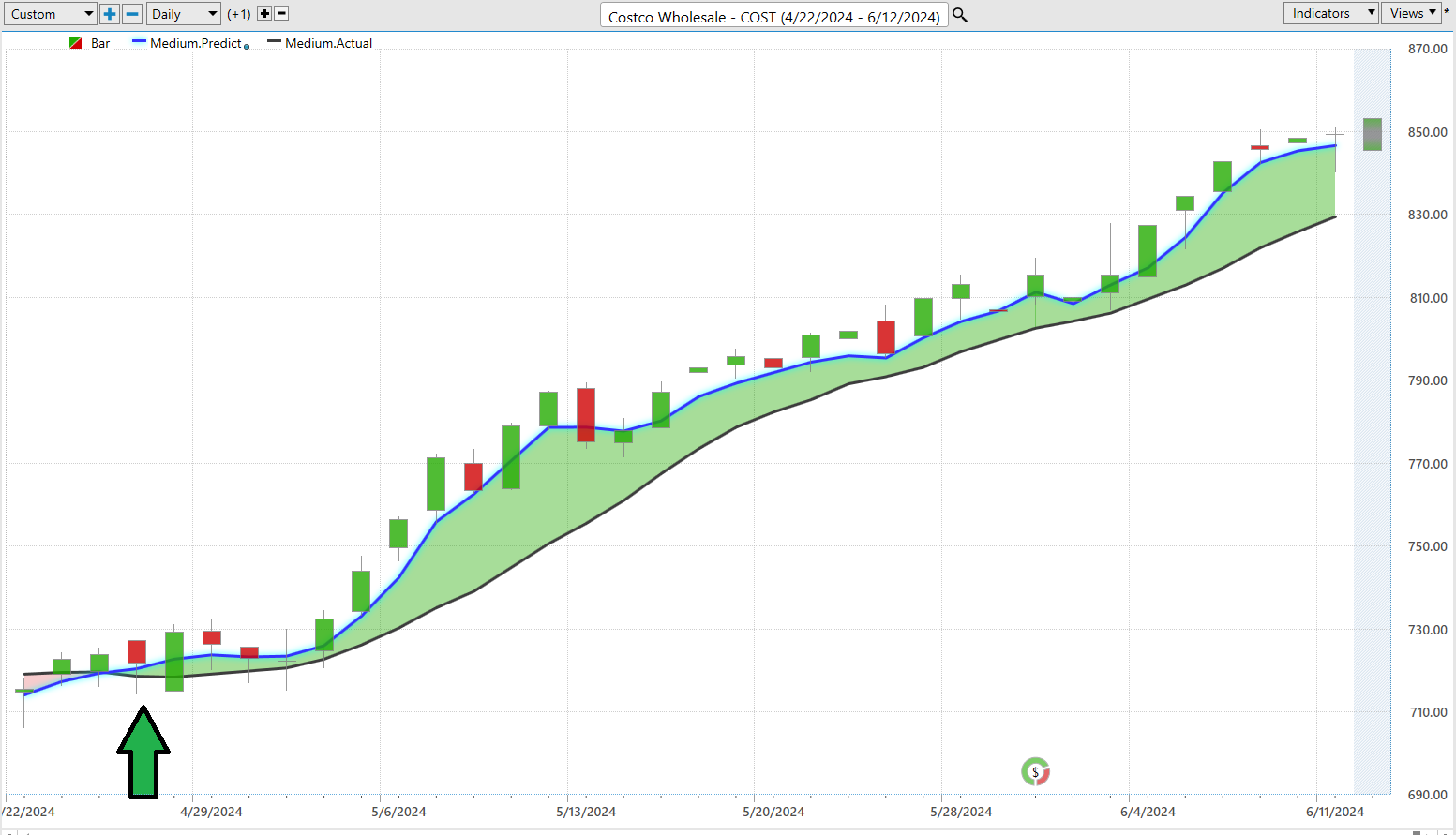Viewport: 1456px width, 835px height.
Task: Click the earnings dollar-sign marker on the chart
Action: pyautogui.click(x=1035, y=772)
